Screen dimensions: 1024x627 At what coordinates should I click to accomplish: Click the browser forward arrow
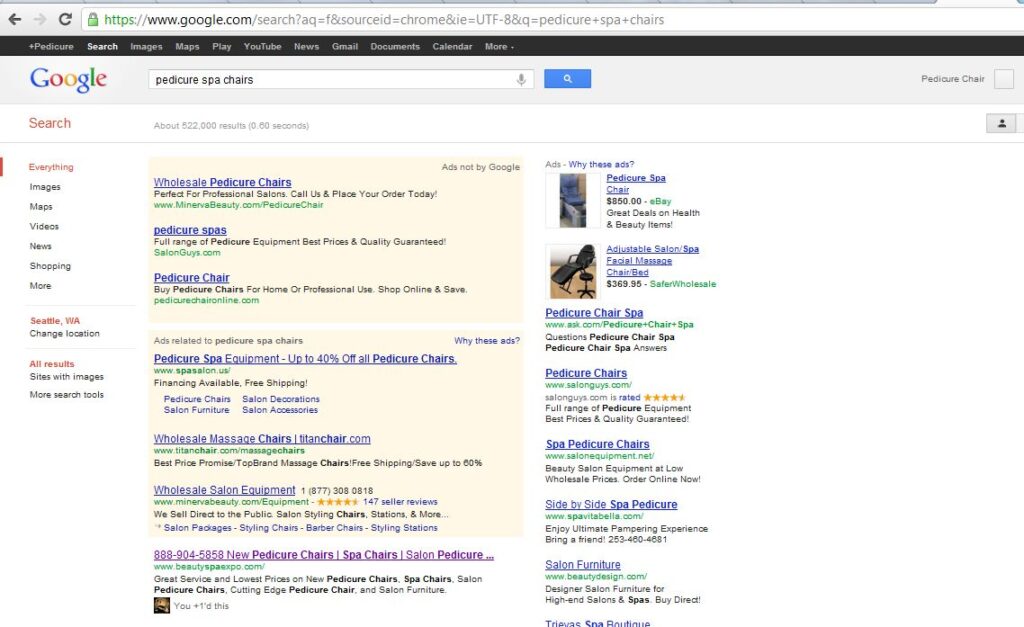(x=39, y=19)
